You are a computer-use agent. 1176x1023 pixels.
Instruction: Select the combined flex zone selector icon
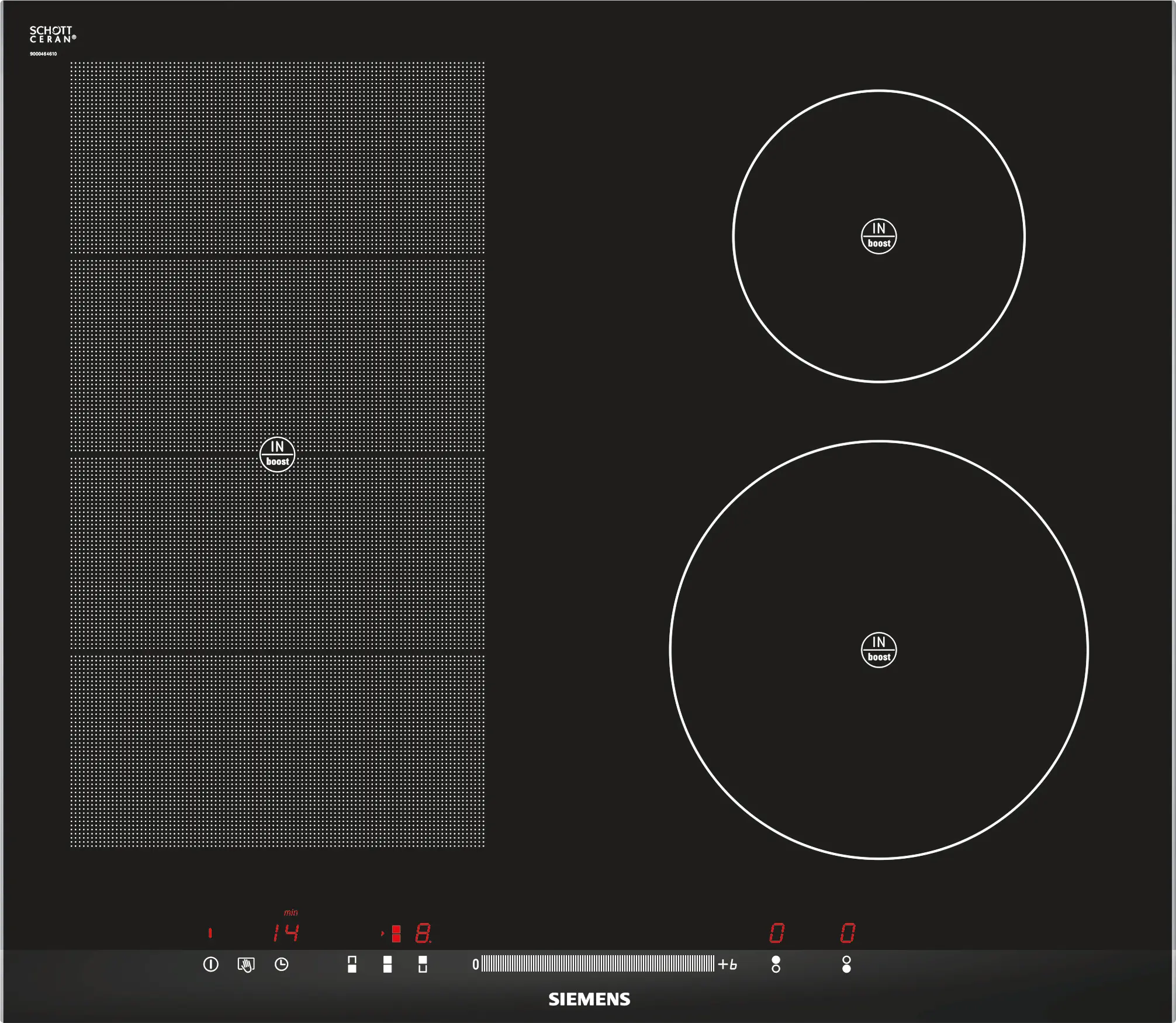click(387, 965)
